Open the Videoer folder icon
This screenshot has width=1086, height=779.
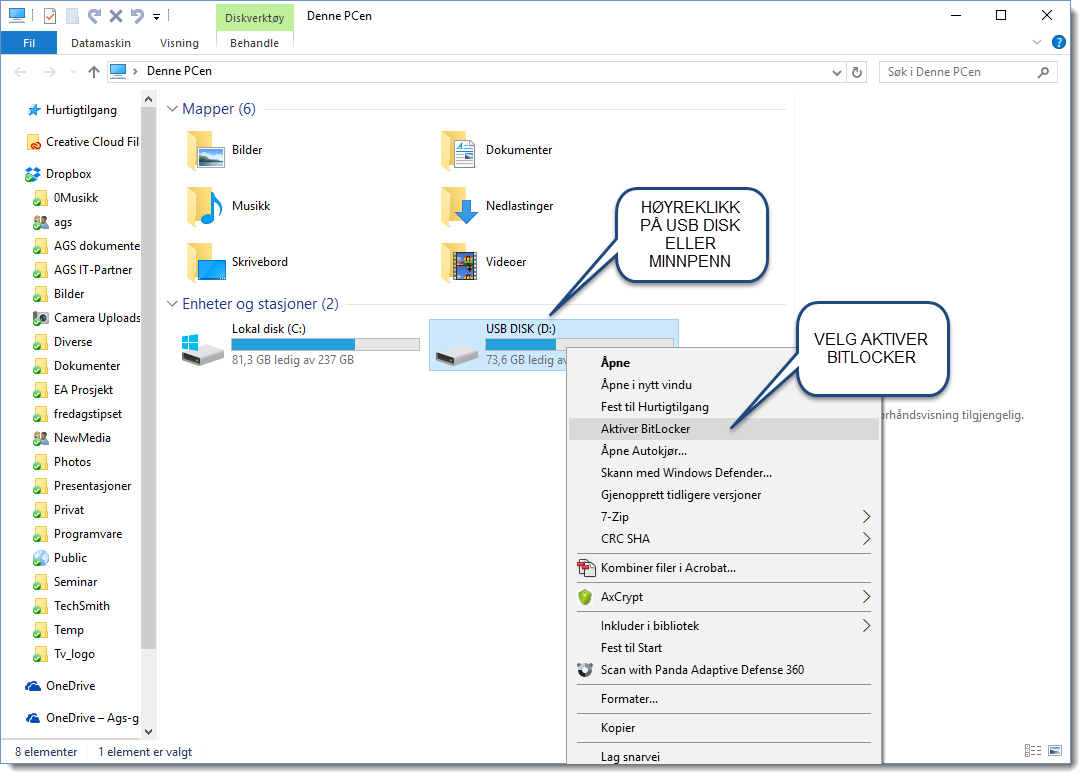click(x=459, y=262)
